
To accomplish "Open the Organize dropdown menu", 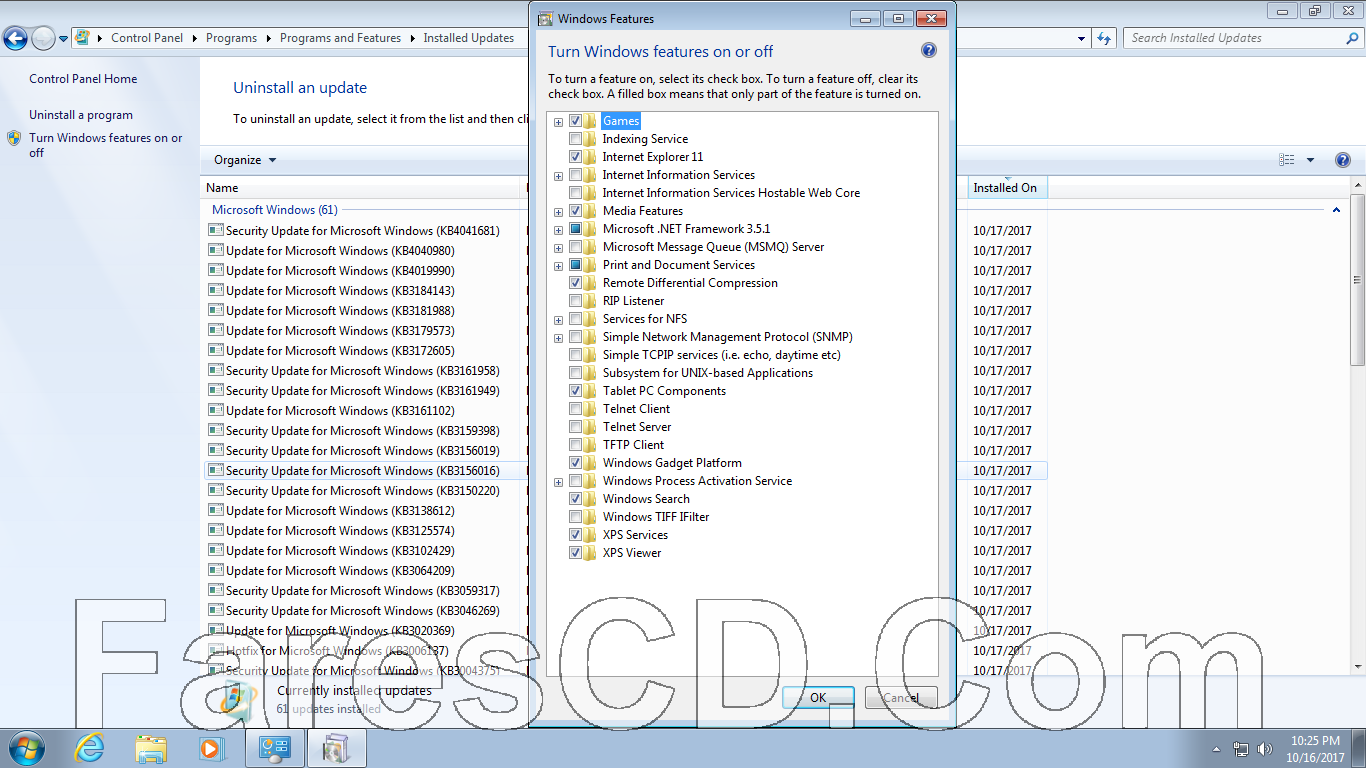I will [x=244, y=160].
